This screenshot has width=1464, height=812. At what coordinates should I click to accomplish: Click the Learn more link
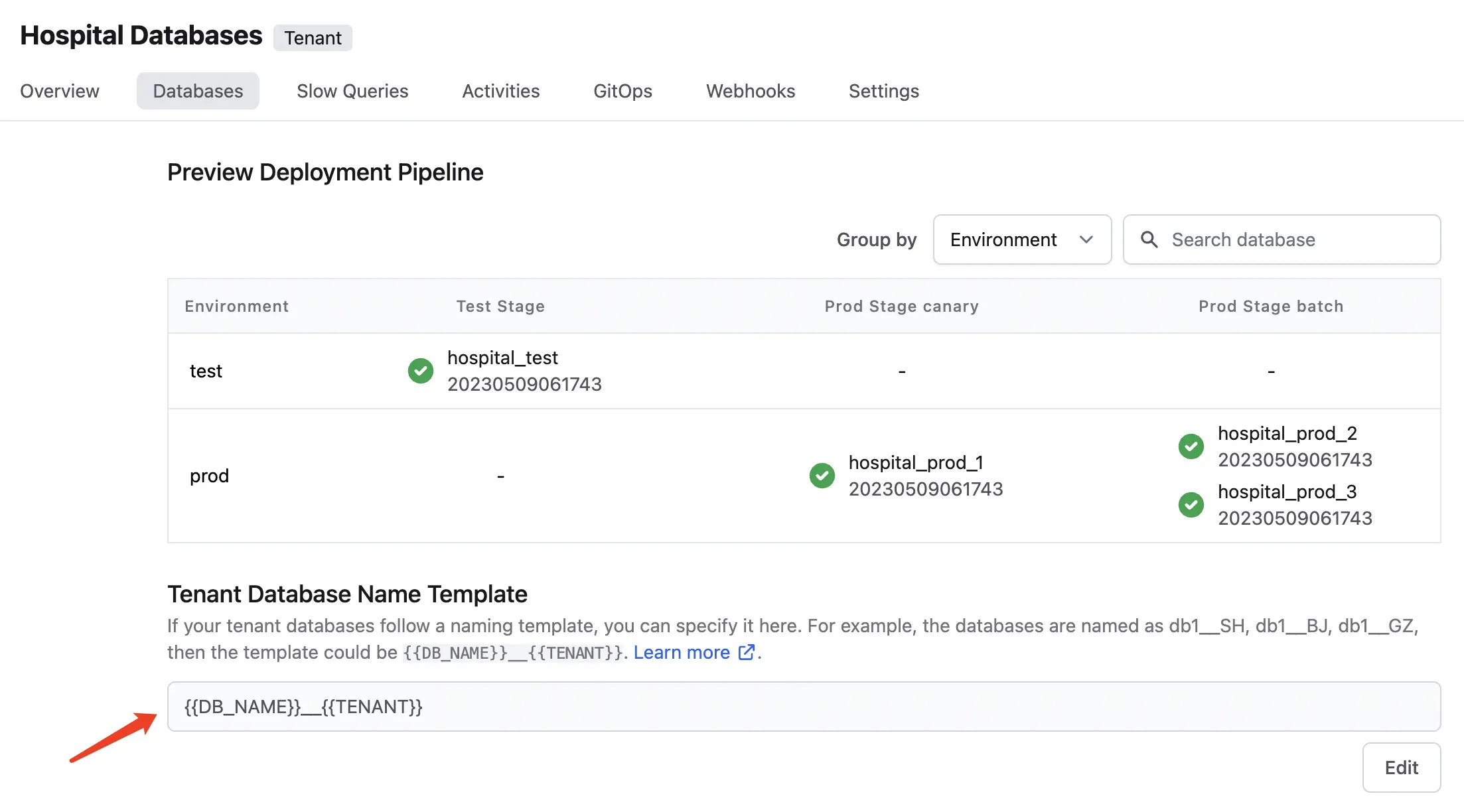[x=682, y=652]
